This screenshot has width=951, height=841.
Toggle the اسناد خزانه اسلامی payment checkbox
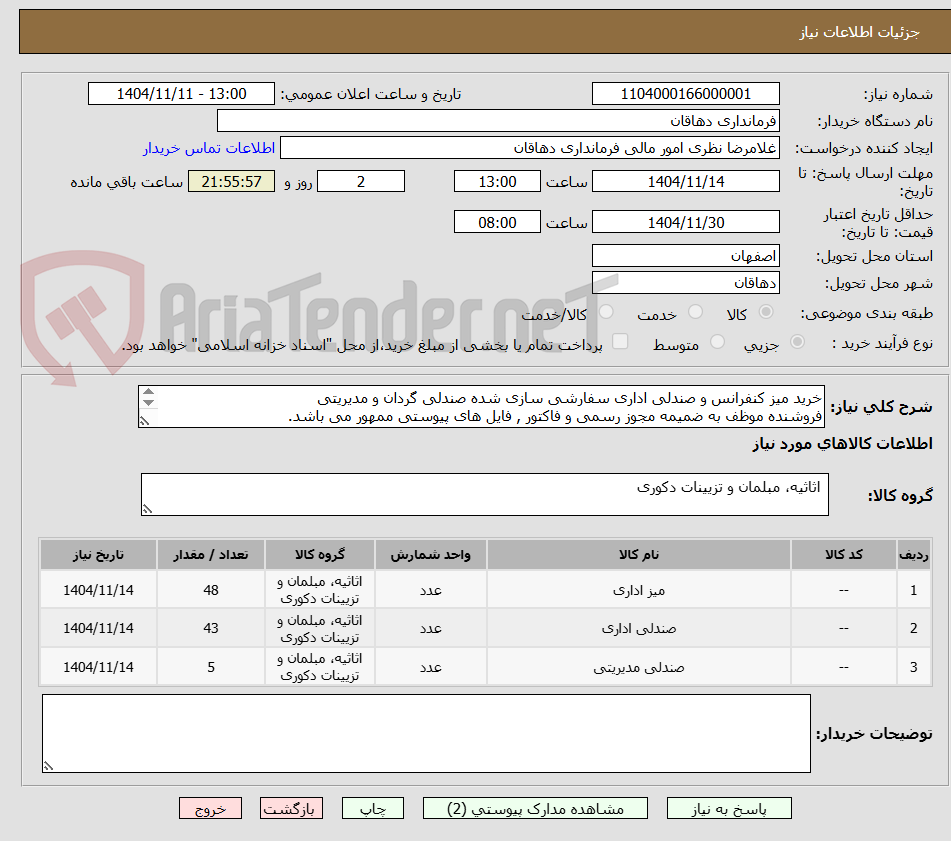click(620, 341)
